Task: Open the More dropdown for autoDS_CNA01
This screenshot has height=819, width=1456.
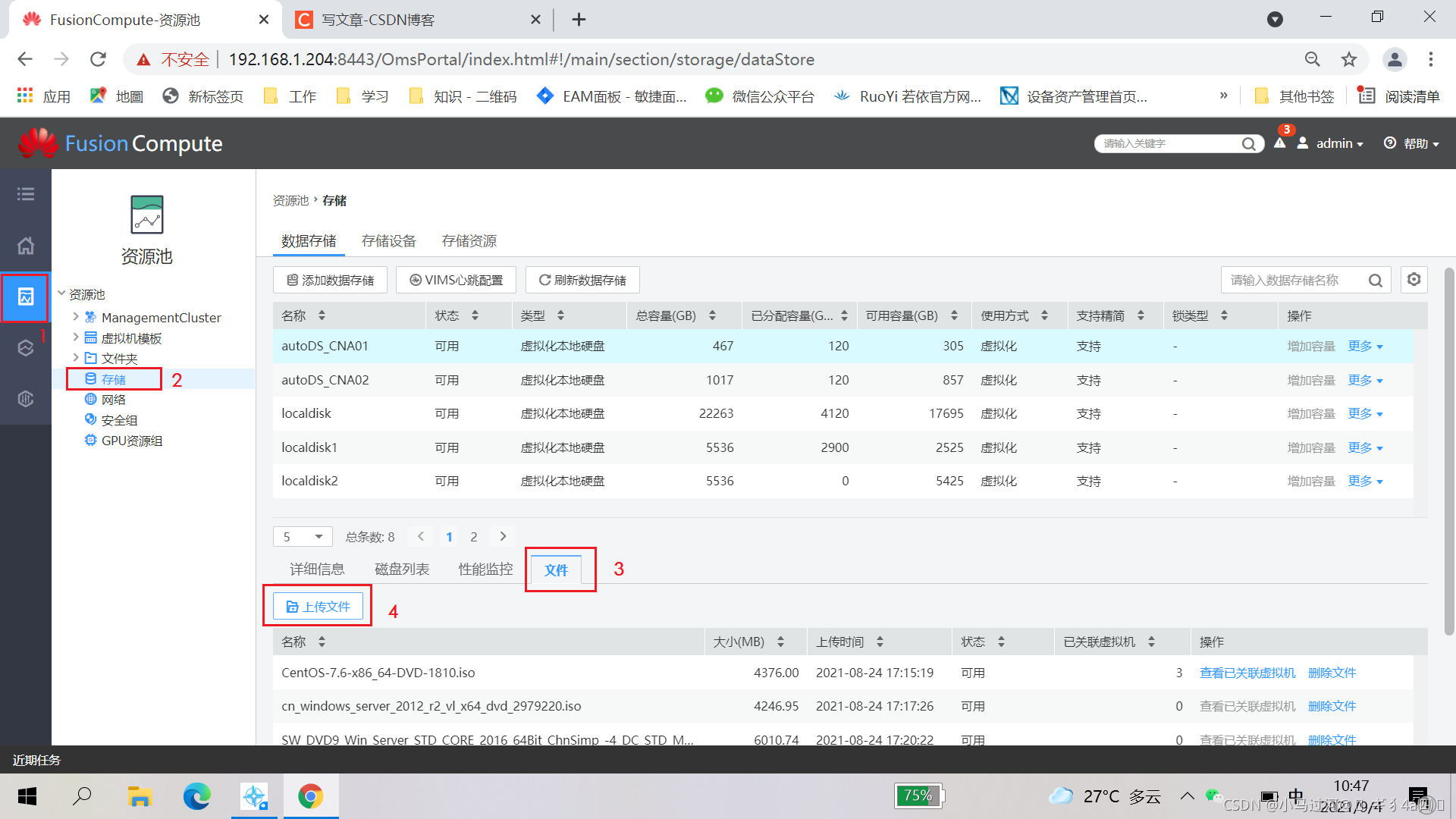Action: (1365, 347)
